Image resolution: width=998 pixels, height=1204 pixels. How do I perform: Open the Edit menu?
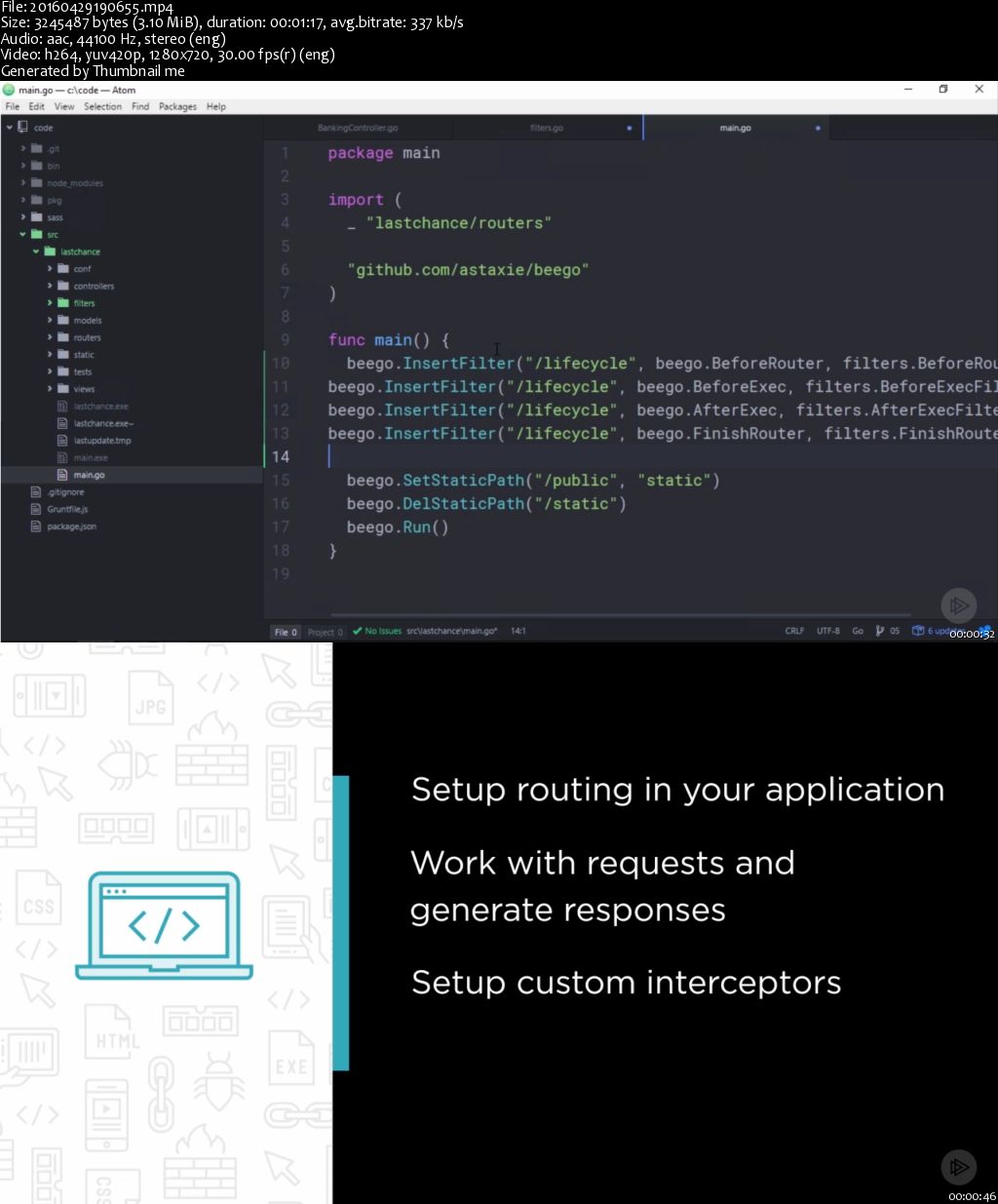[x=36, y=106]
